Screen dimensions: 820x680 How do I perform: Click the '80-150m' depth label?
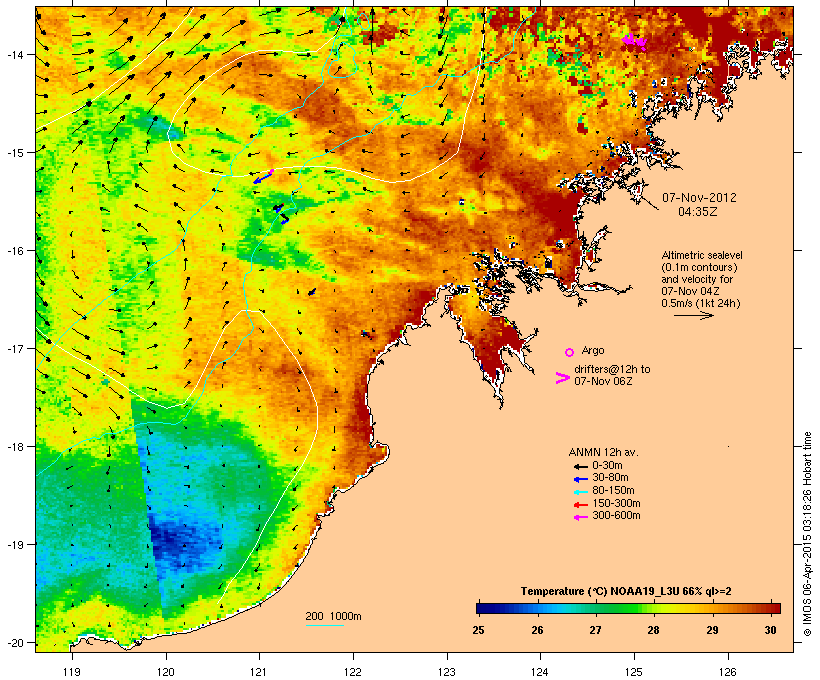613,491
